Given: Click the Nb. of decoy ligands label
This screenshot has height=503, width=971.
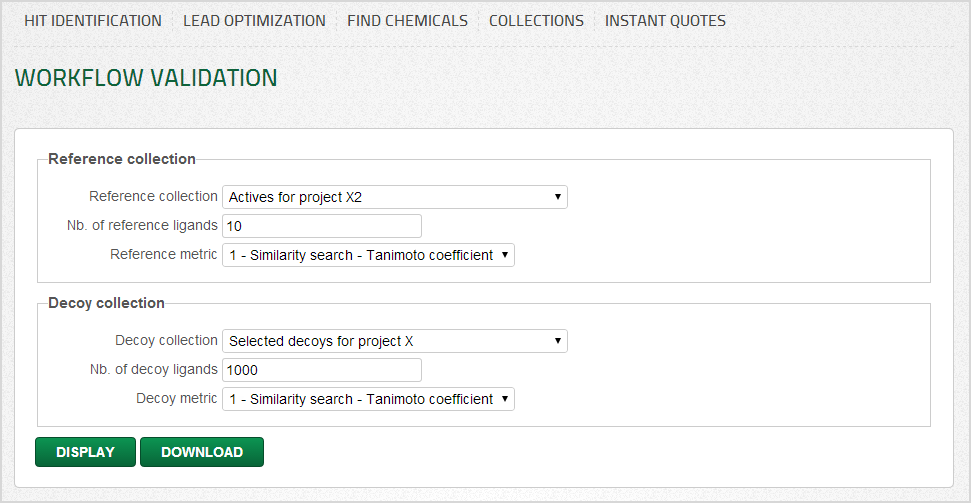Looking at the screenshot, I should pos(153,369).
